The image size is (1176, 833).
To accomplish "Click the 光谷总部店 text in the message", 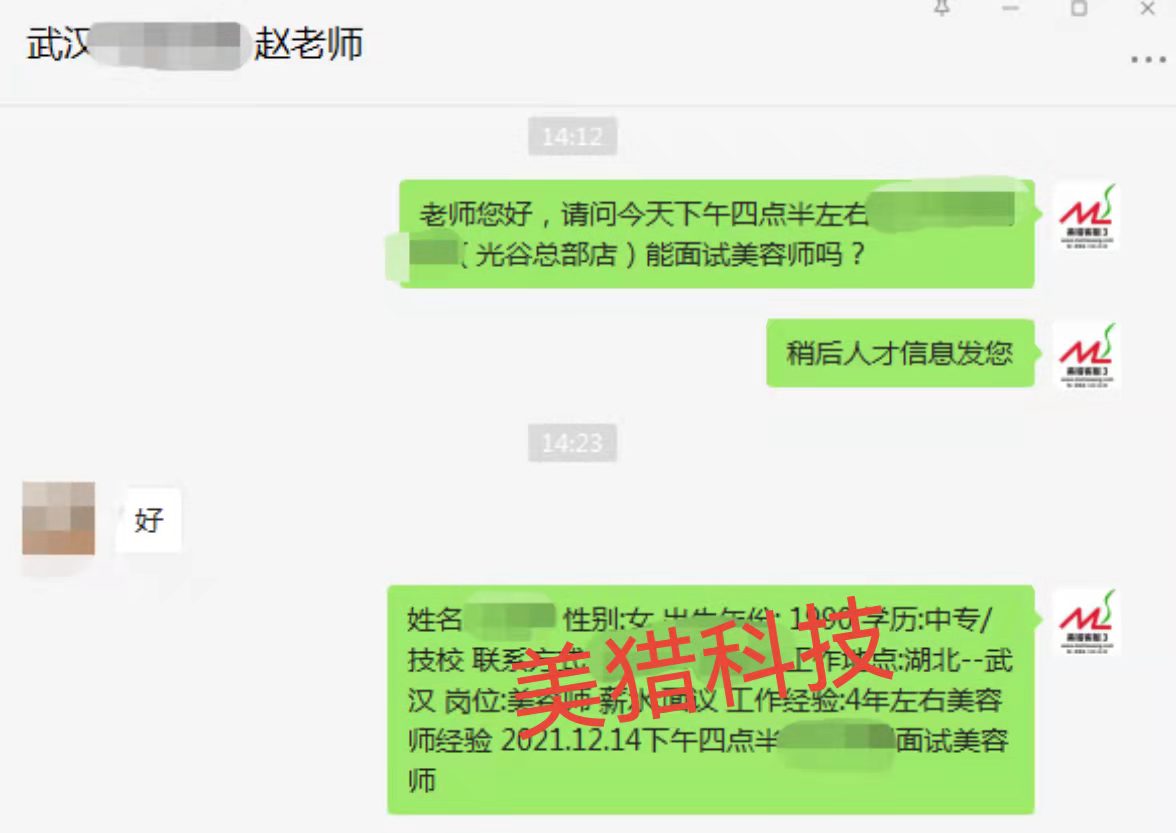I will coord(545,255).
